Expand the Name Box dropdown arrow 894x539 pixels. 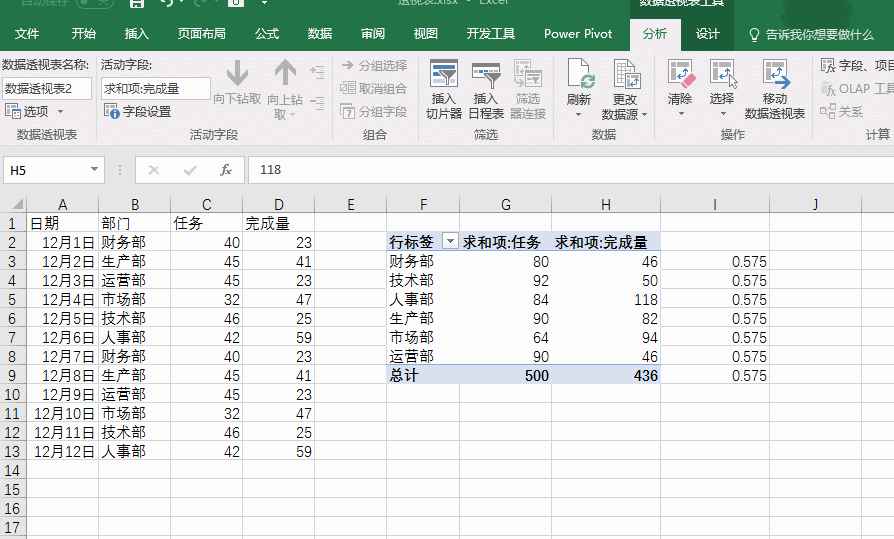94,170
